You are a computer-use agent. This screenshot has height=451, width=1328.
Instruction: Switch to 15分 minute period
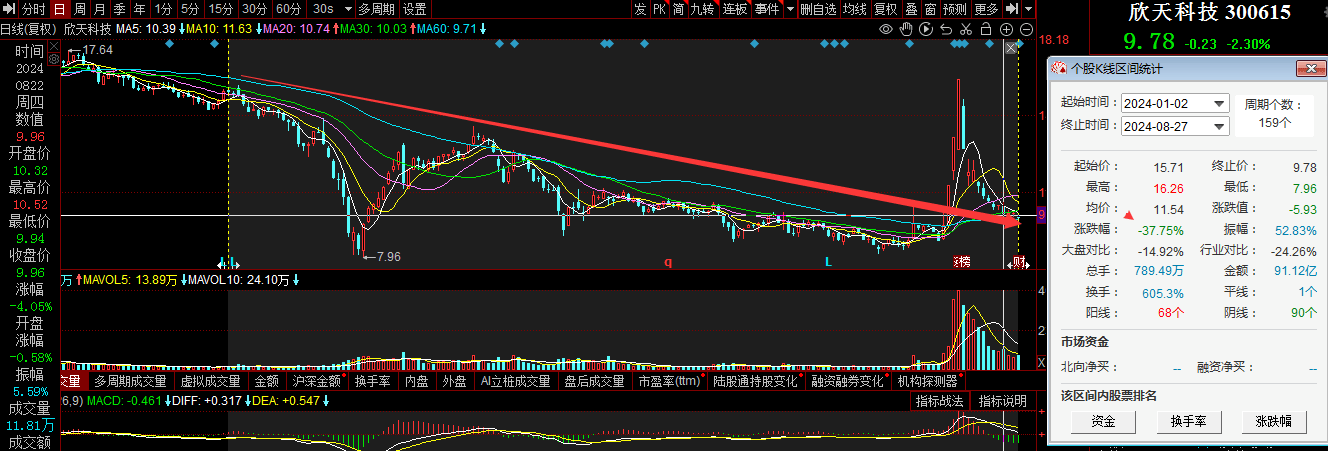[x=221, y=9]
